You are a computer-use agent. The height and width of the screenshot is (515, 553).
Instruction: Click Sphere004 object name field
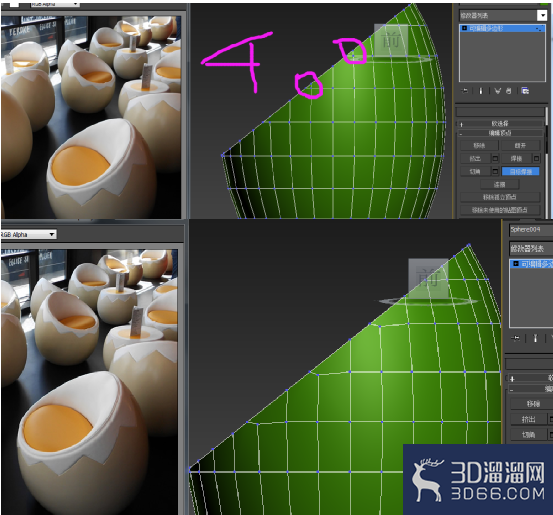[531, 230]
